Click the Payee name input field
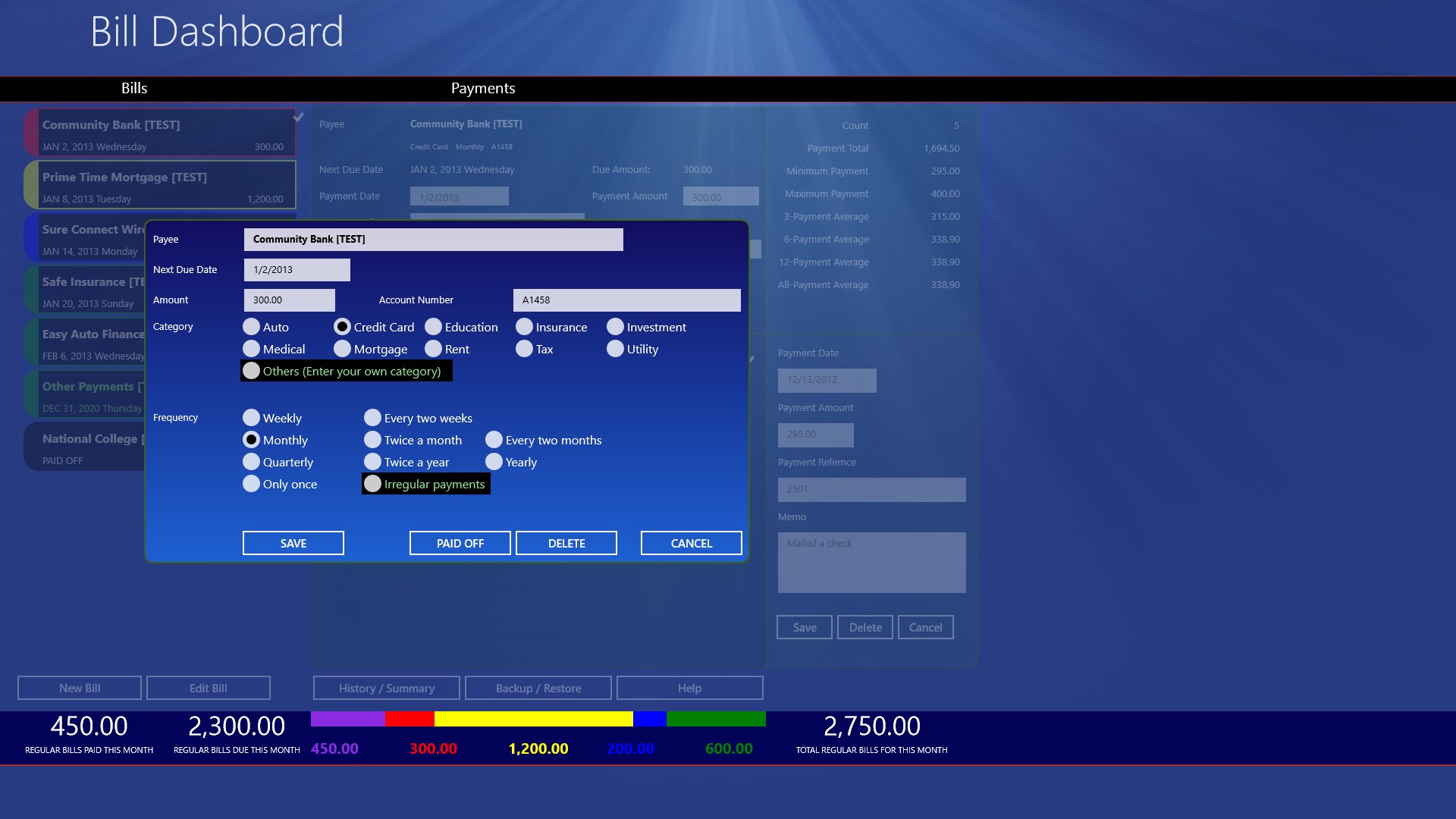1456x819 pixels. click(433, 240)
